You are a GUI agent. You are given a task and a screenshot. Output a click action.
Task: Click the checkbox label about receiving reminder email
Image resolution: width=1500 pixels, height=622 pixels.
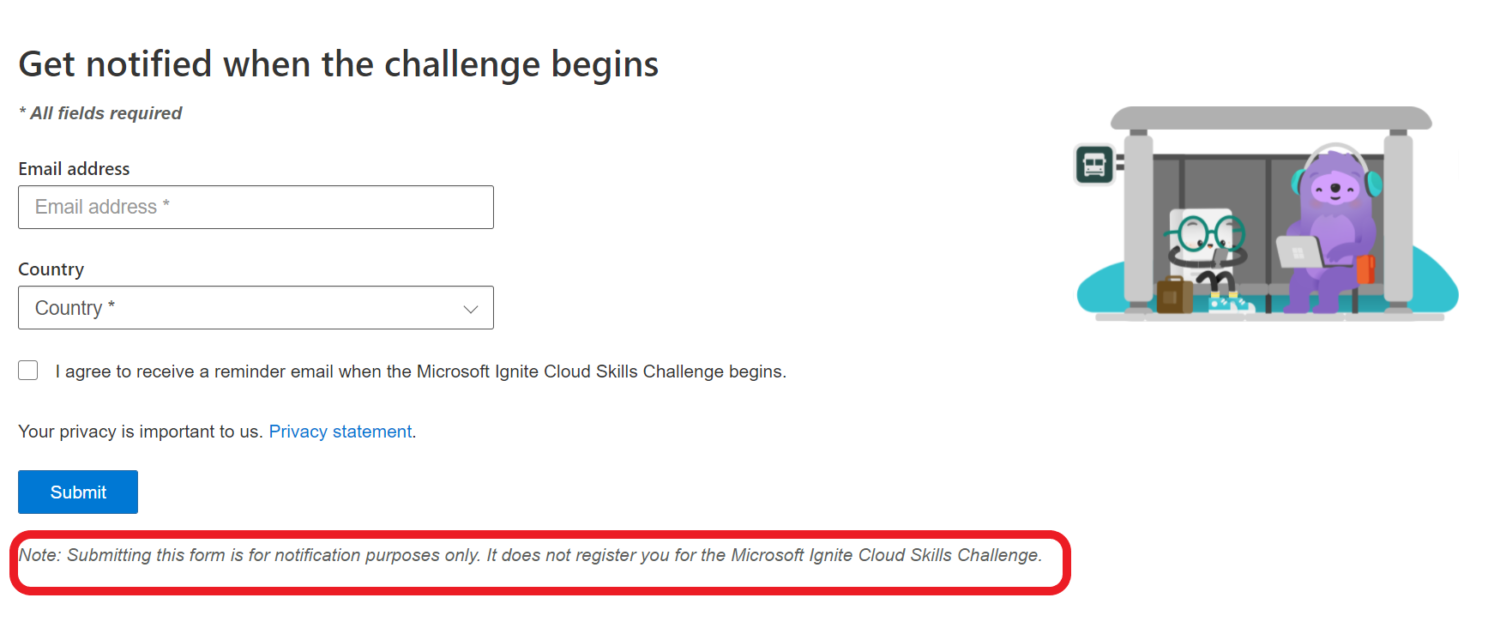(420, 371)
